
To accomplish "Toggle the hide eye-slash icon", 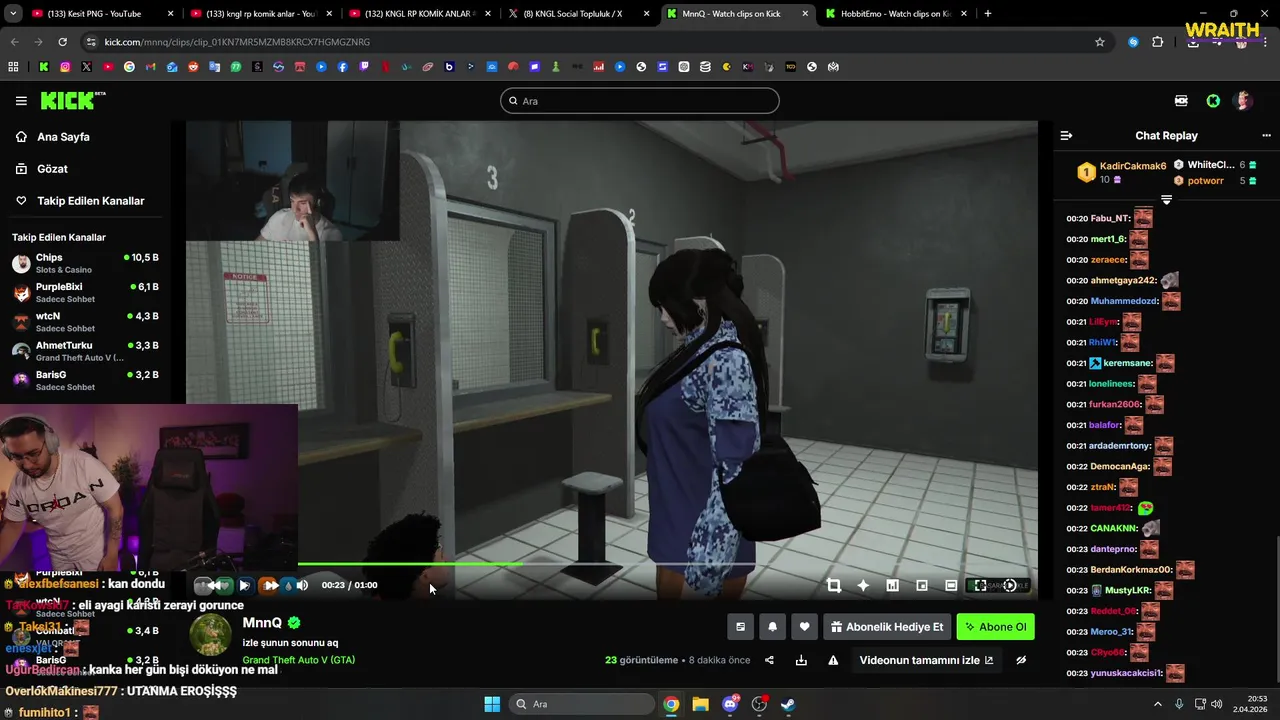I will point(1021,660).
